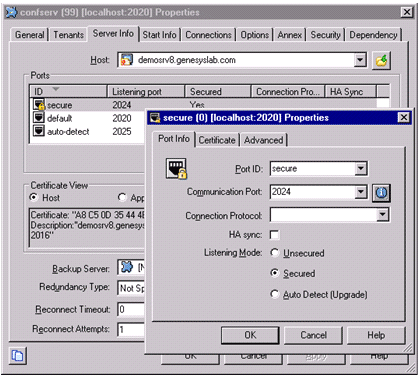The height and width of the screenshot is (376, 418).
Task: Sort by Listening port column header
Action: [146, 91]
